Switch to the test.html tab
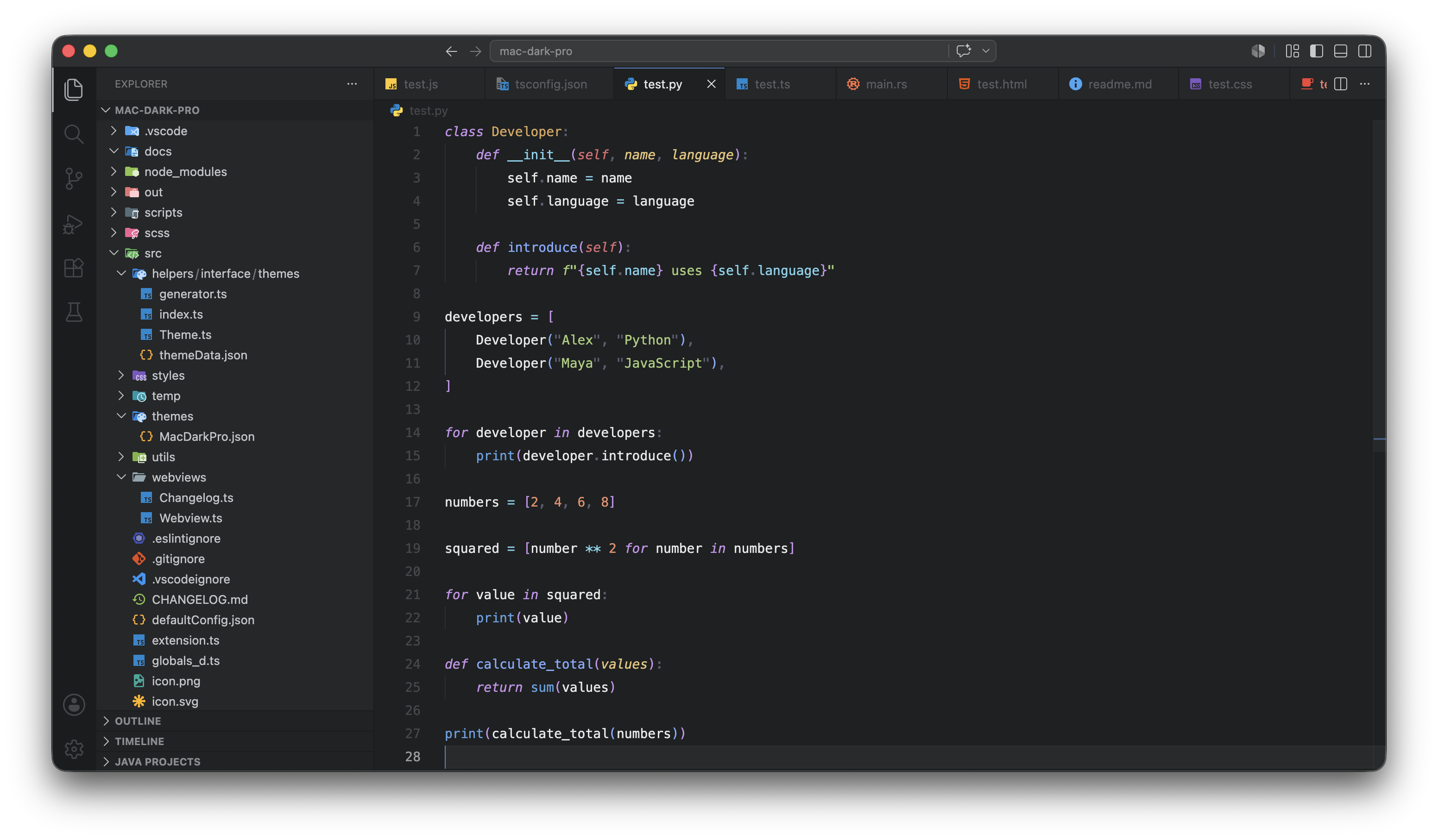Image resolution: width=1438 pixels, height=840 pixels. point(1003,84)
